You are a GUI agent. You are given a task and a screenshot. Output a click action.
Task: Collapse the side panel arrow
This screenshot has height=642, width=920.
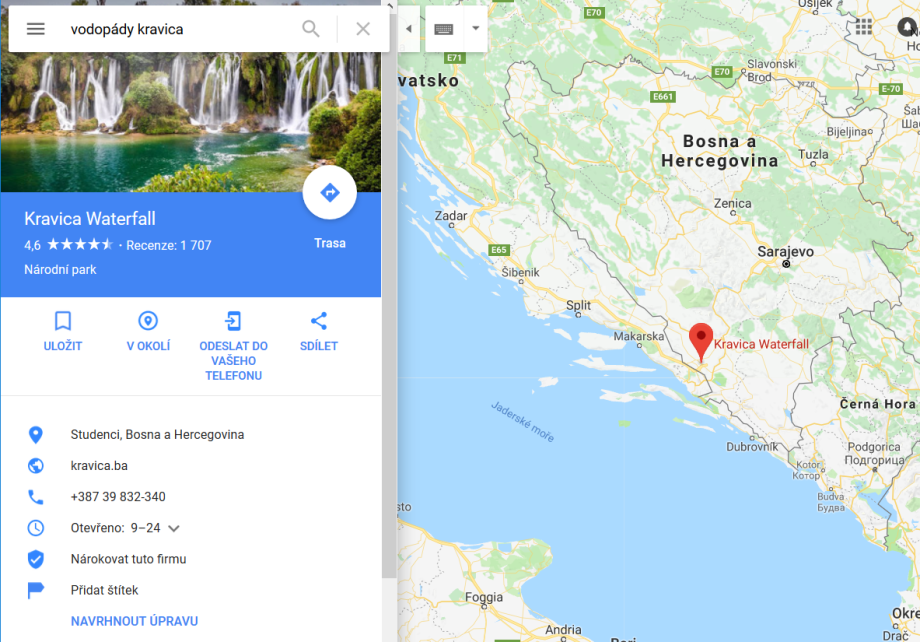tap(408, 29)
